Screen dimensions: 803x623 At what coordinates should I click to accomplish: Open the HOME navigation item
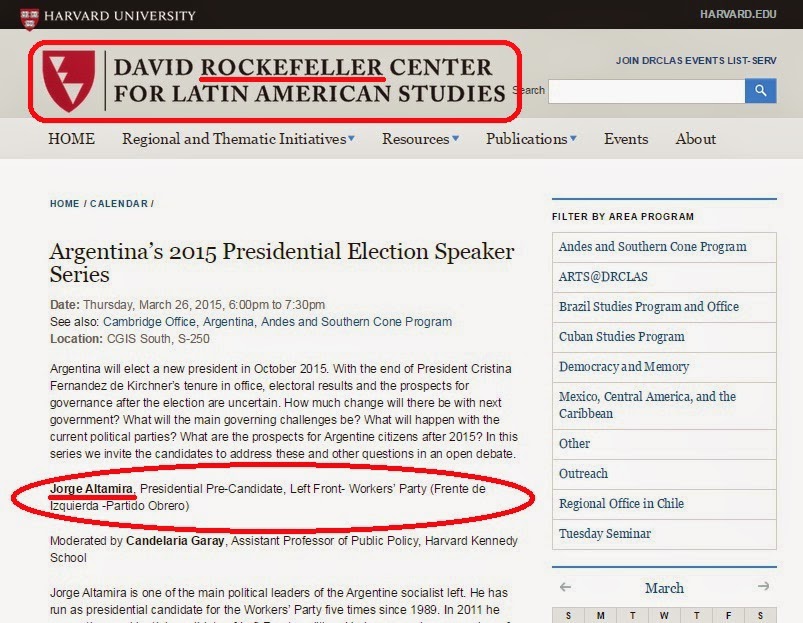[x=71, y=139]
